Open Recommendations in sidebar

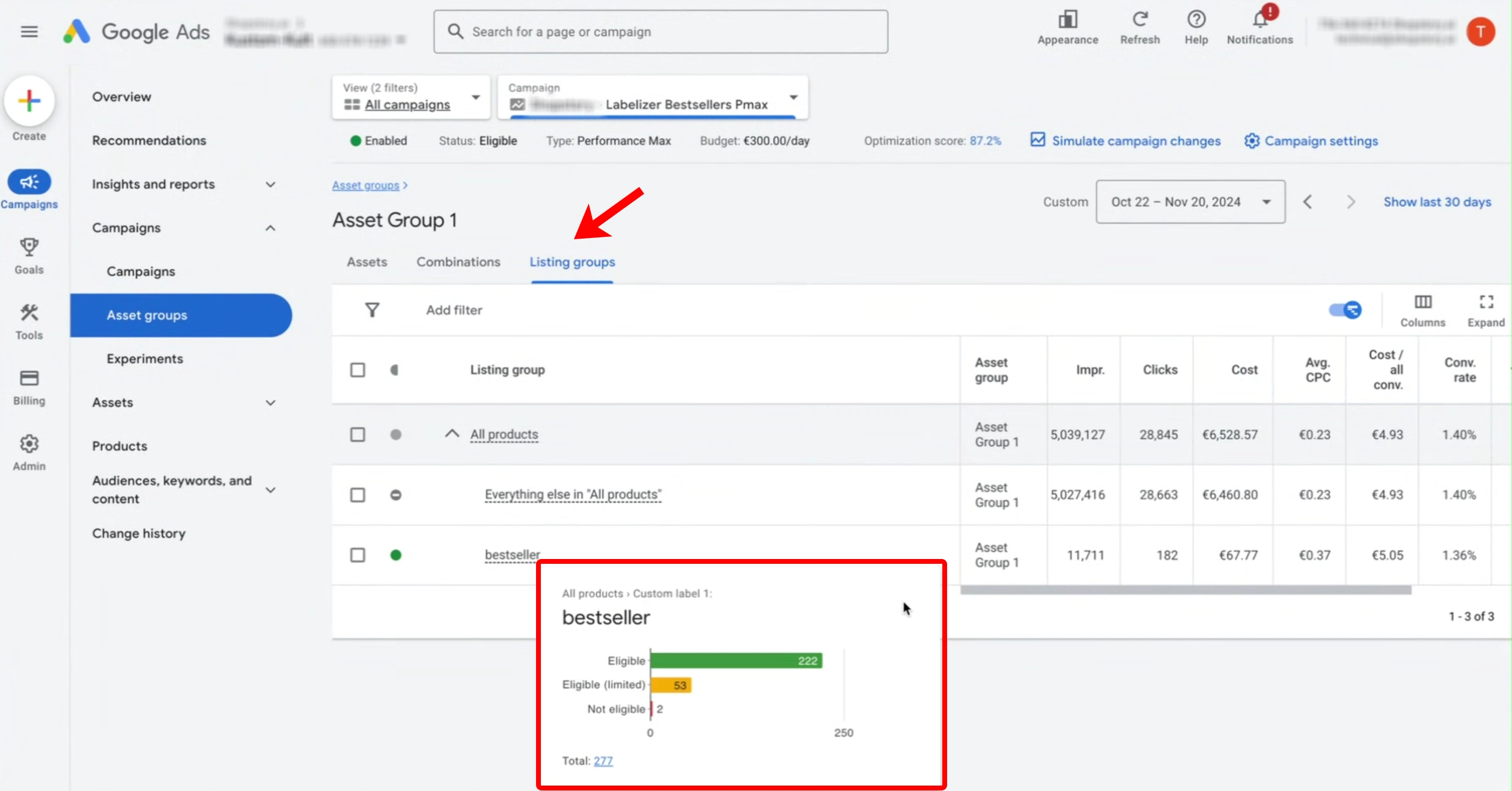pyautogui.click(x=149, y=141)
